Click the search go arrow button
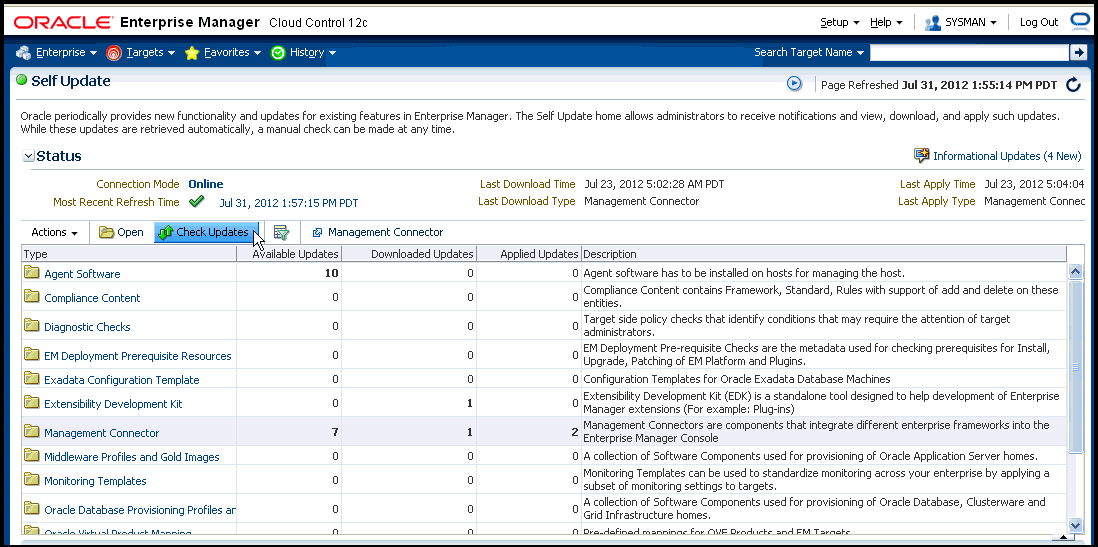Image resolution: width=1098 pixels, height=547 pixels. (x=1078, y=52)
